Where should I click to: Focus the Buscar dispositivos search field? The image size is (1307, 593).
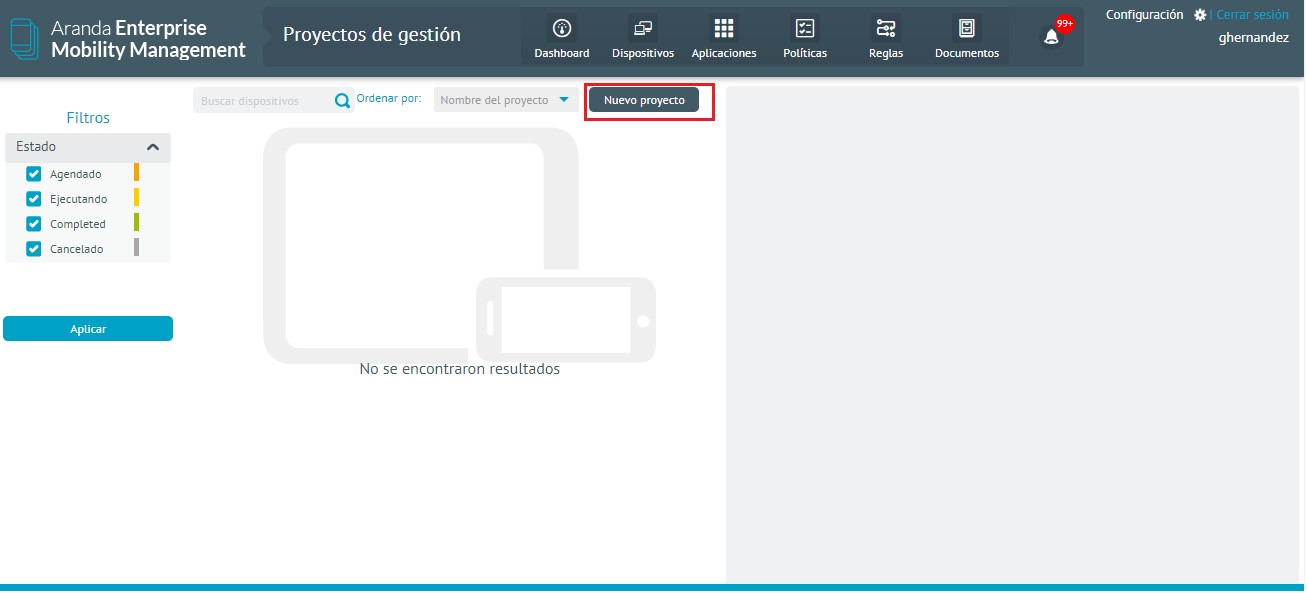[264, 101]
